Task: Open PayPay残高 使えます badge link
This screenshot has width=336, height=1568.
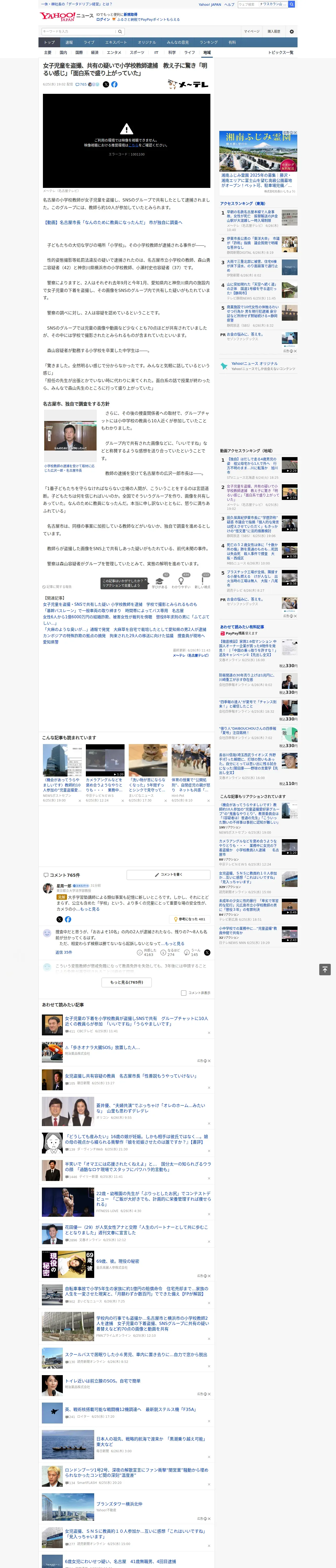Action: click(x=238, y=634)
